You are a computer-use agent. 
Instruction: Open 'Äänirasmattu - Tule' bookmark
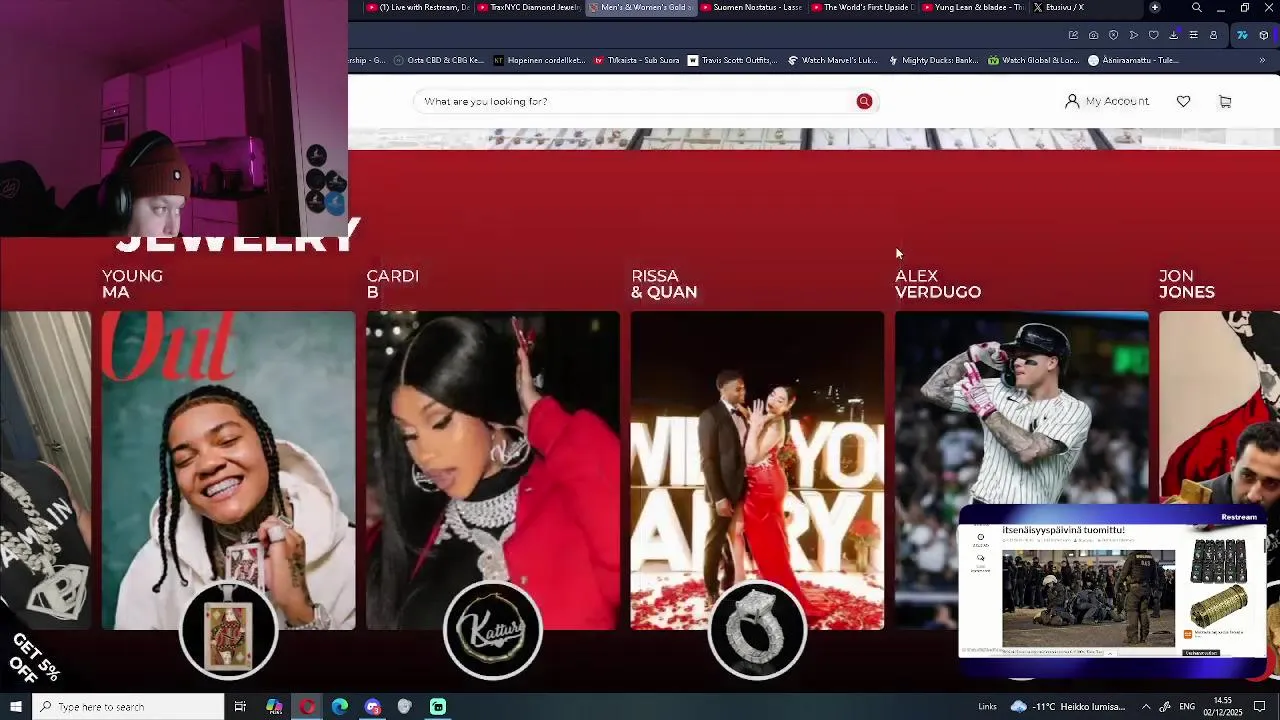(x=1133, y=60)
